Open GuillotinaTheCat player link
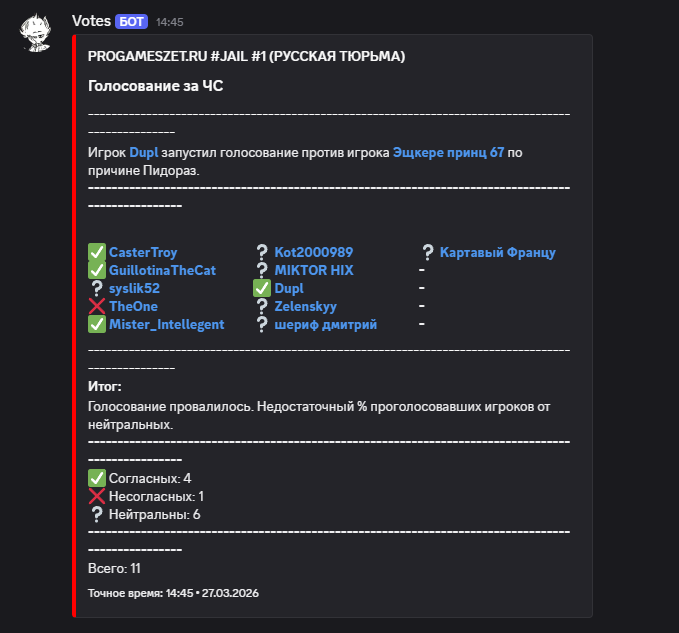Screen dimensions: 679x633 (x=162, y=270)
